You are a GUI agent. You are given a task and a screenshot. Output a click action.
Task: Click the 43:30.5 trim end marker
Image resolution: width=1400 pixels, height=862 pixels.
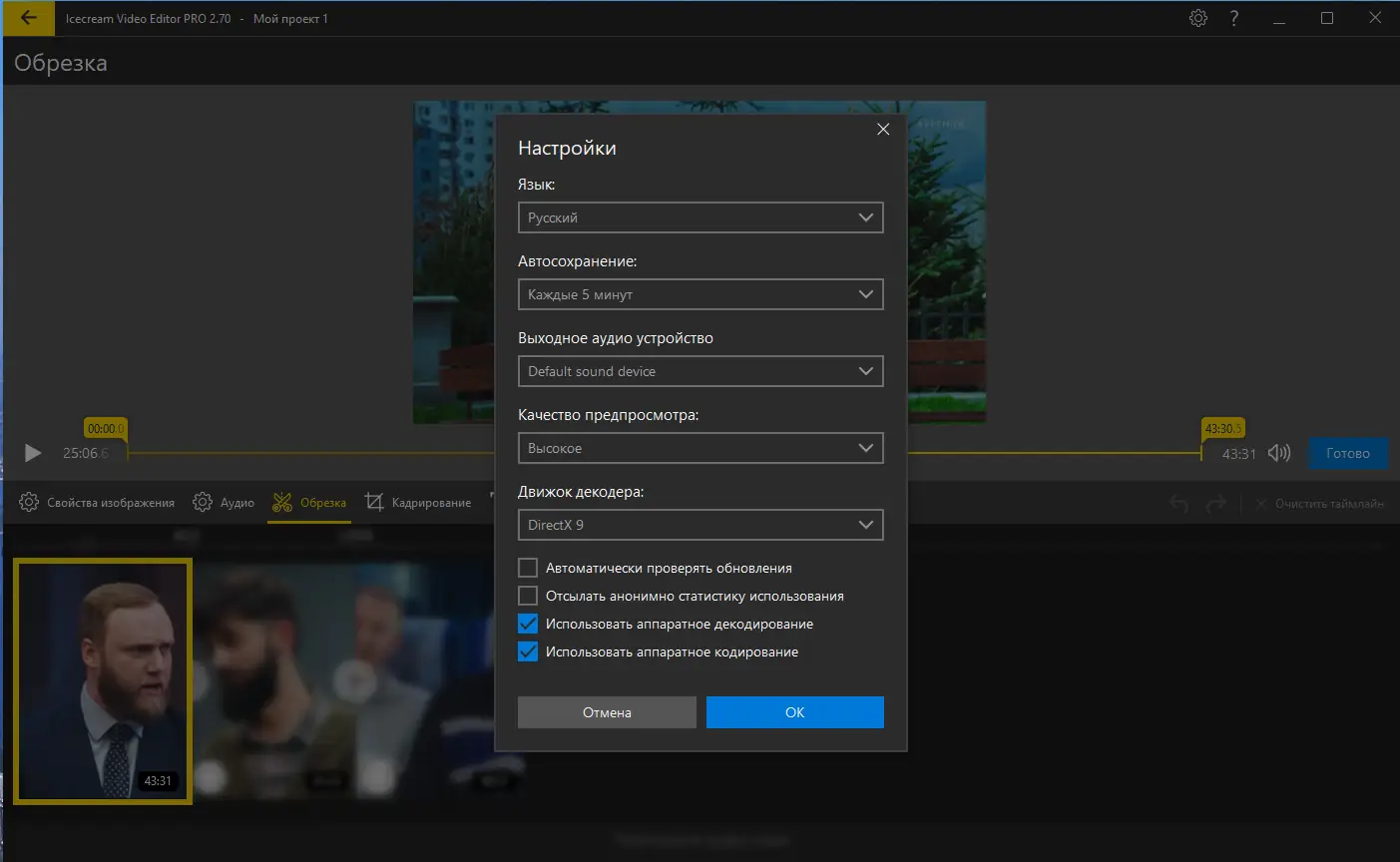(x=1223, y=429)
